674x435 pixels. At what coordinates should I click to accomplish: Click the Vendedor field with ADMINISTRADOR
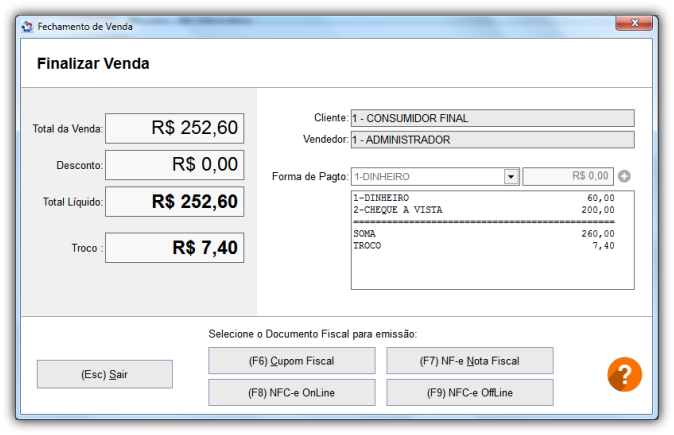click(x=492, y=140)
